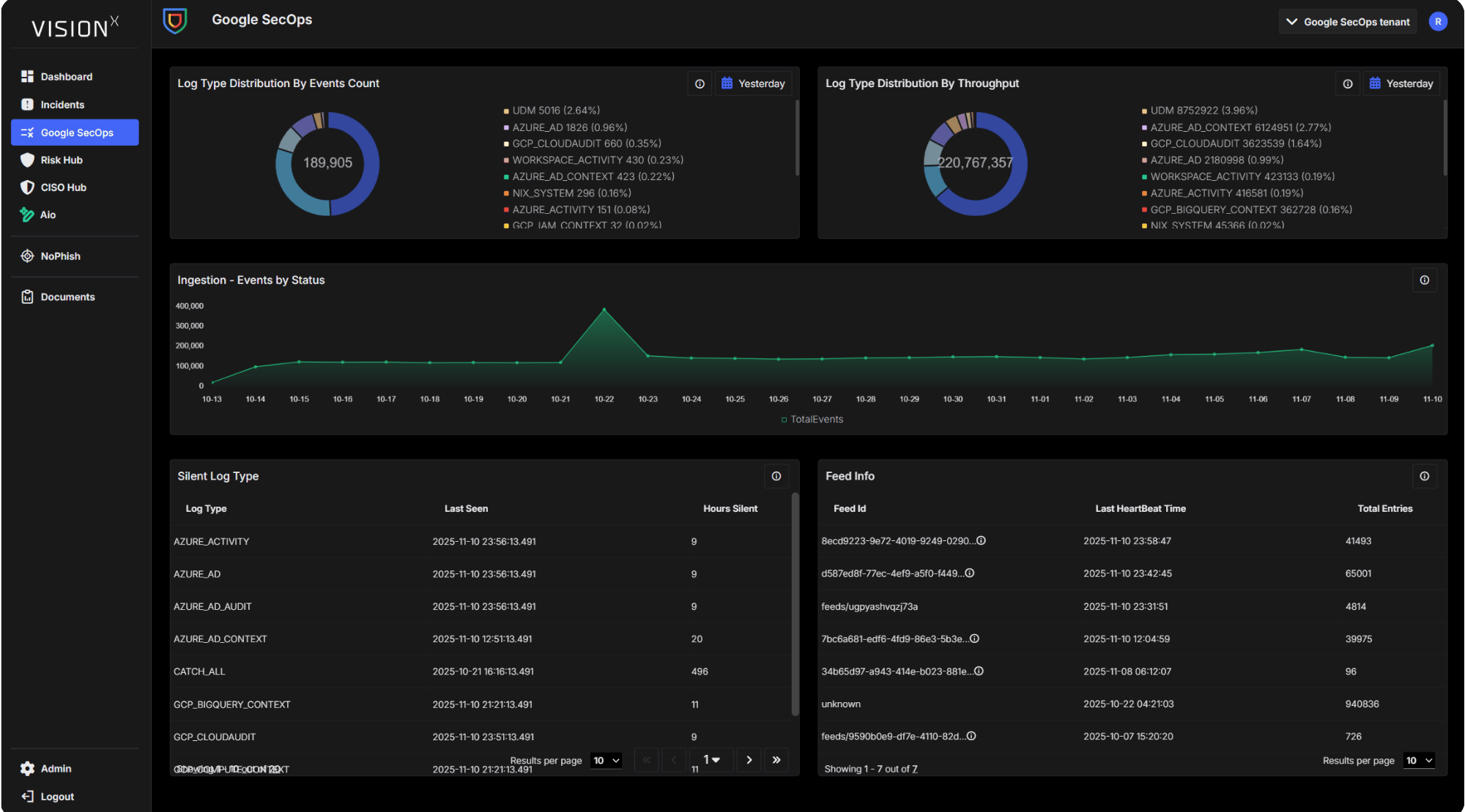This screenshot has width=1465, height=812.
Task: Show full Feed Id for 7bc6a681 row
Action: [x=974, y=638]
